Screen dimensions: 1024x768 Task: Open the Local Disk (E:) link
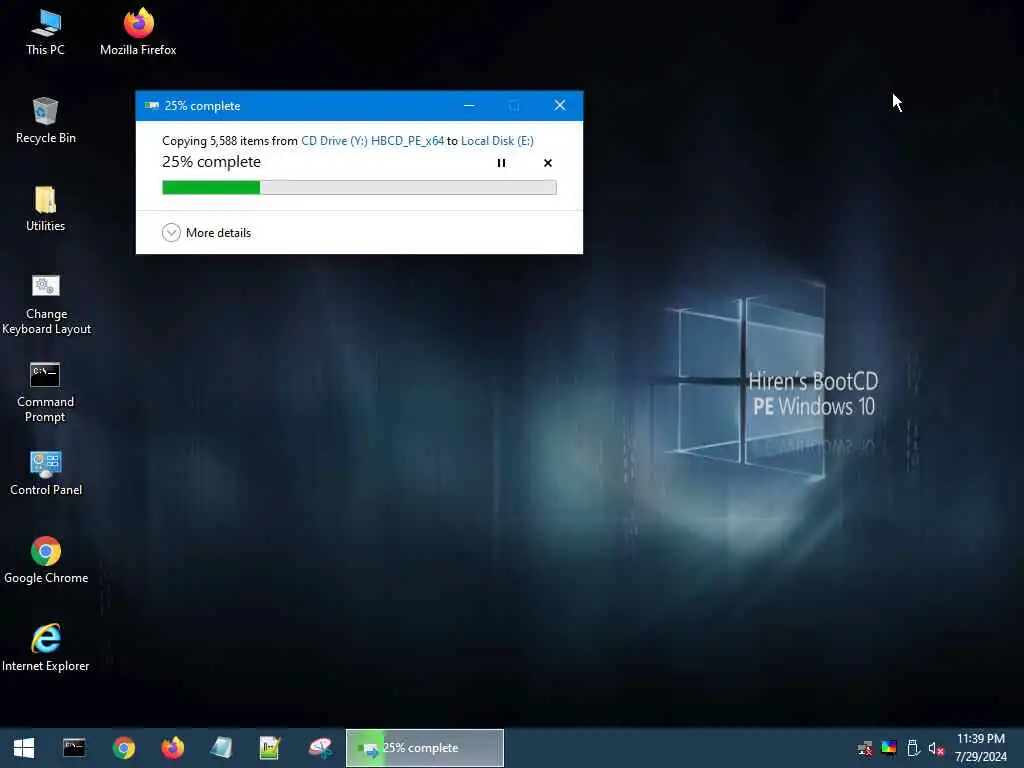[497, 140]
